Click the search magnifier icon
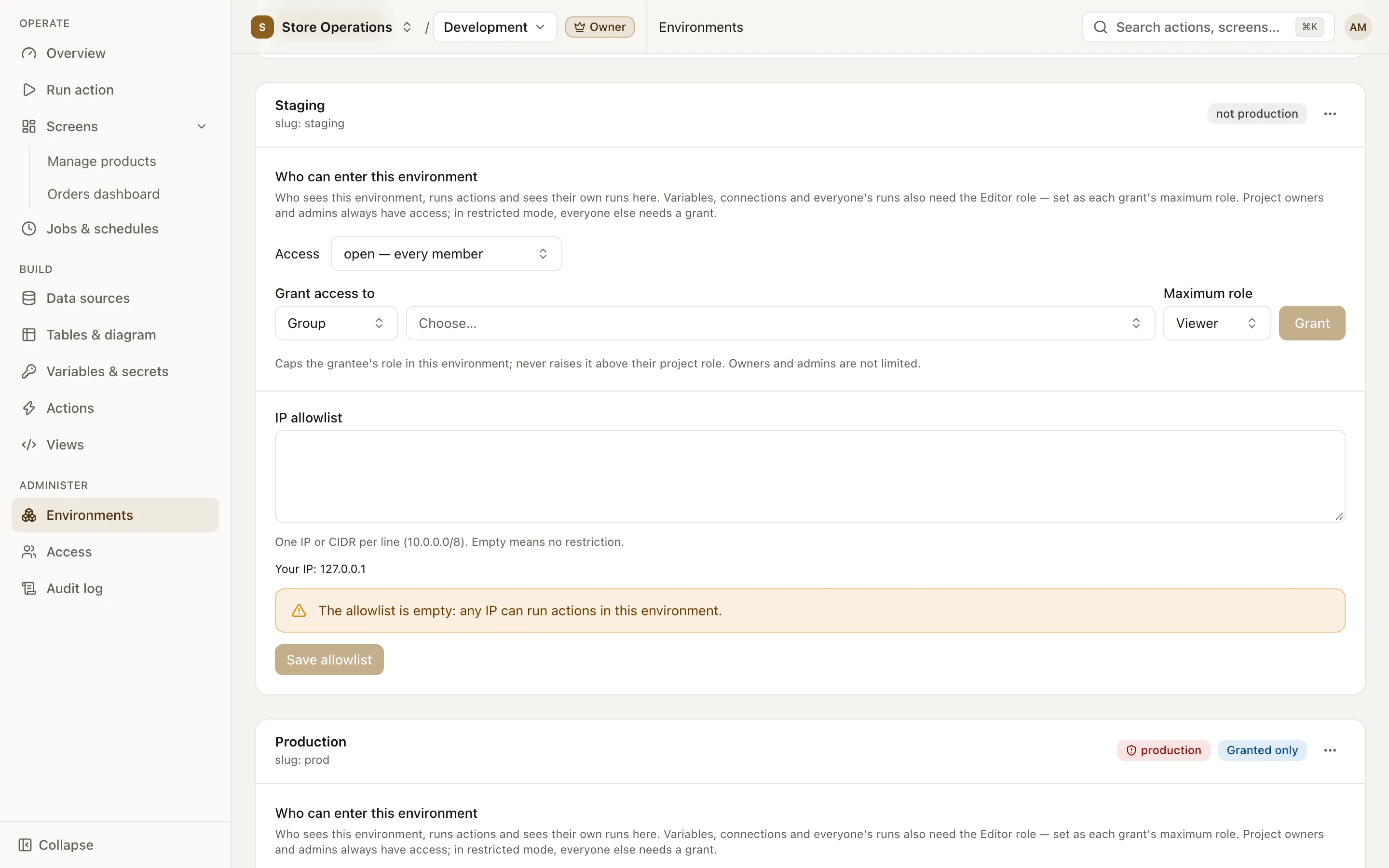 coord(1100,27)
